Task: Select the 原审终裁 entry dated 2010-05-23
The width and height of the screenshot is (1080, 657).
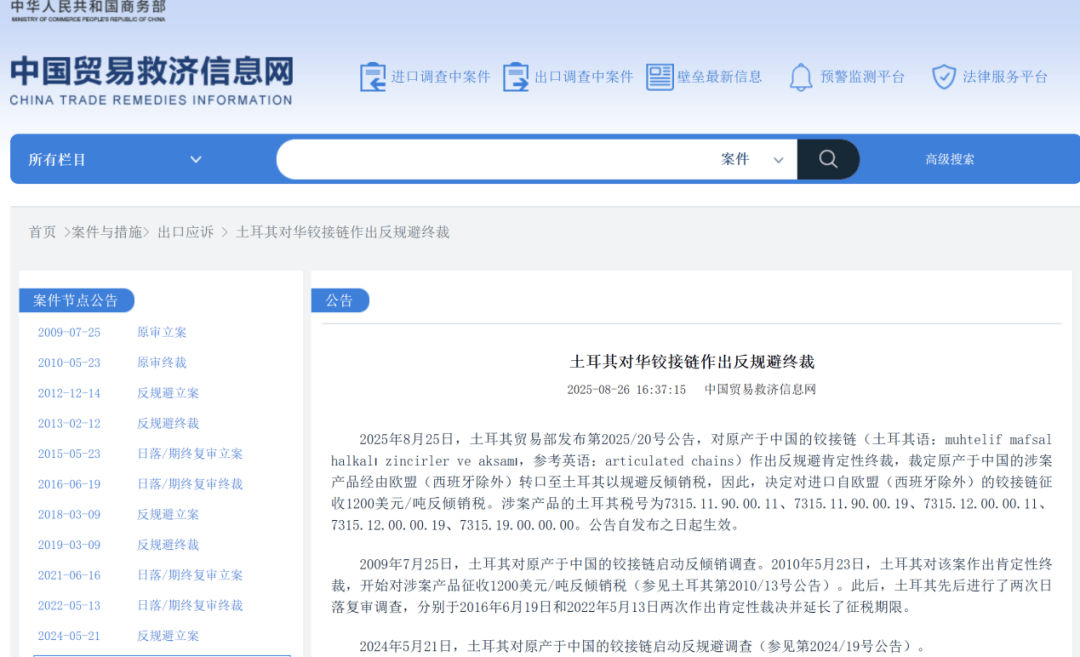Action: tap(160, 362)
